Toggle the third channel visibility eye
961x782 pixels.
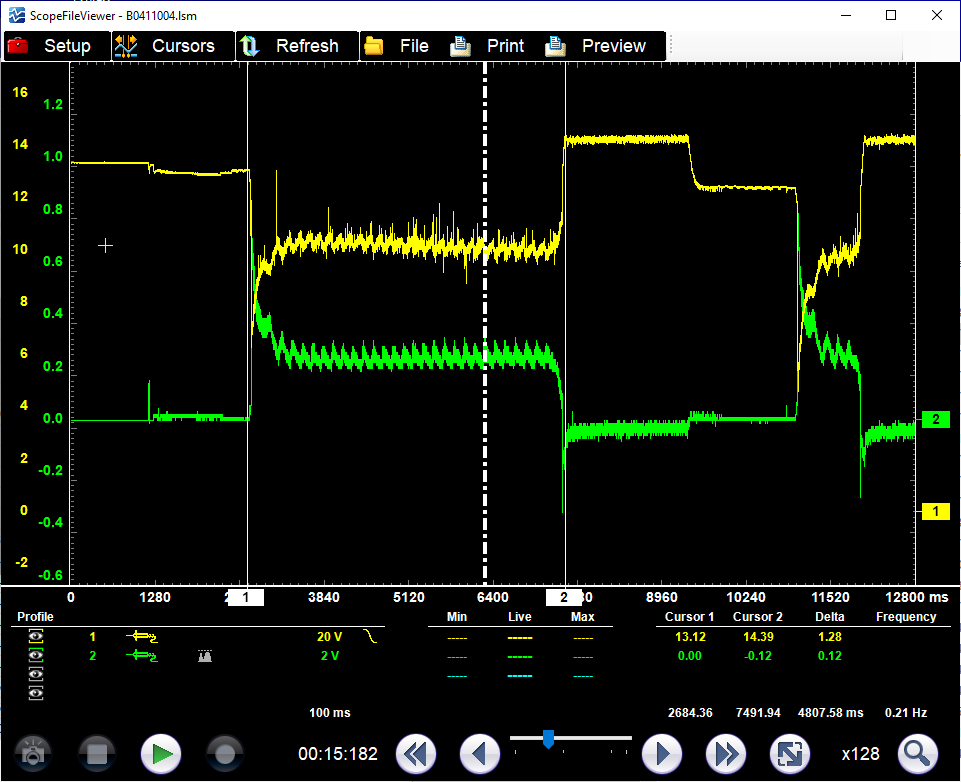[36, 675]
